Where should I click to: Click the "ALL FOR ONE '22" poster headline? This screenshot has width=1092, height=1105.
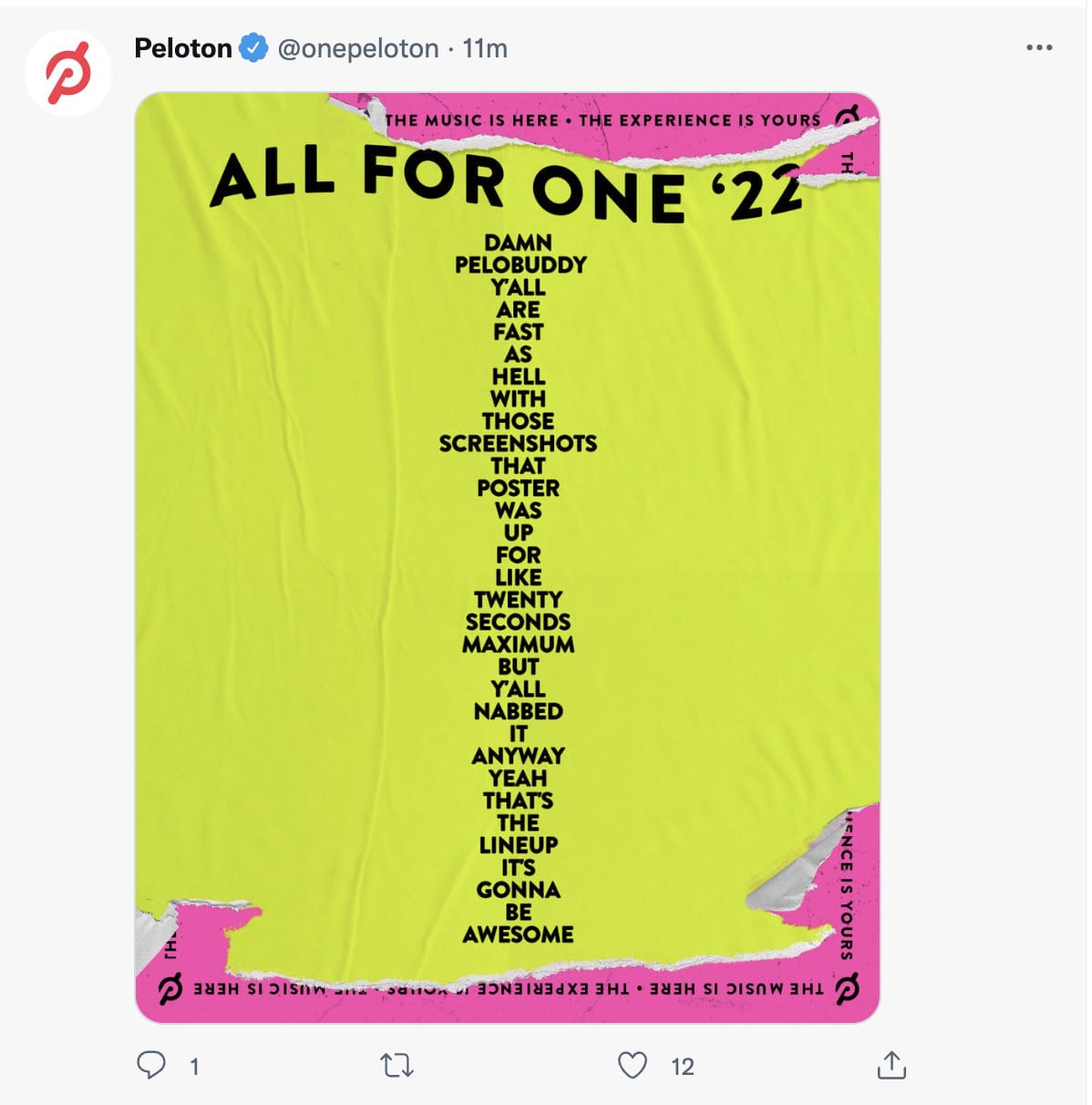click(x=506, y=187)
